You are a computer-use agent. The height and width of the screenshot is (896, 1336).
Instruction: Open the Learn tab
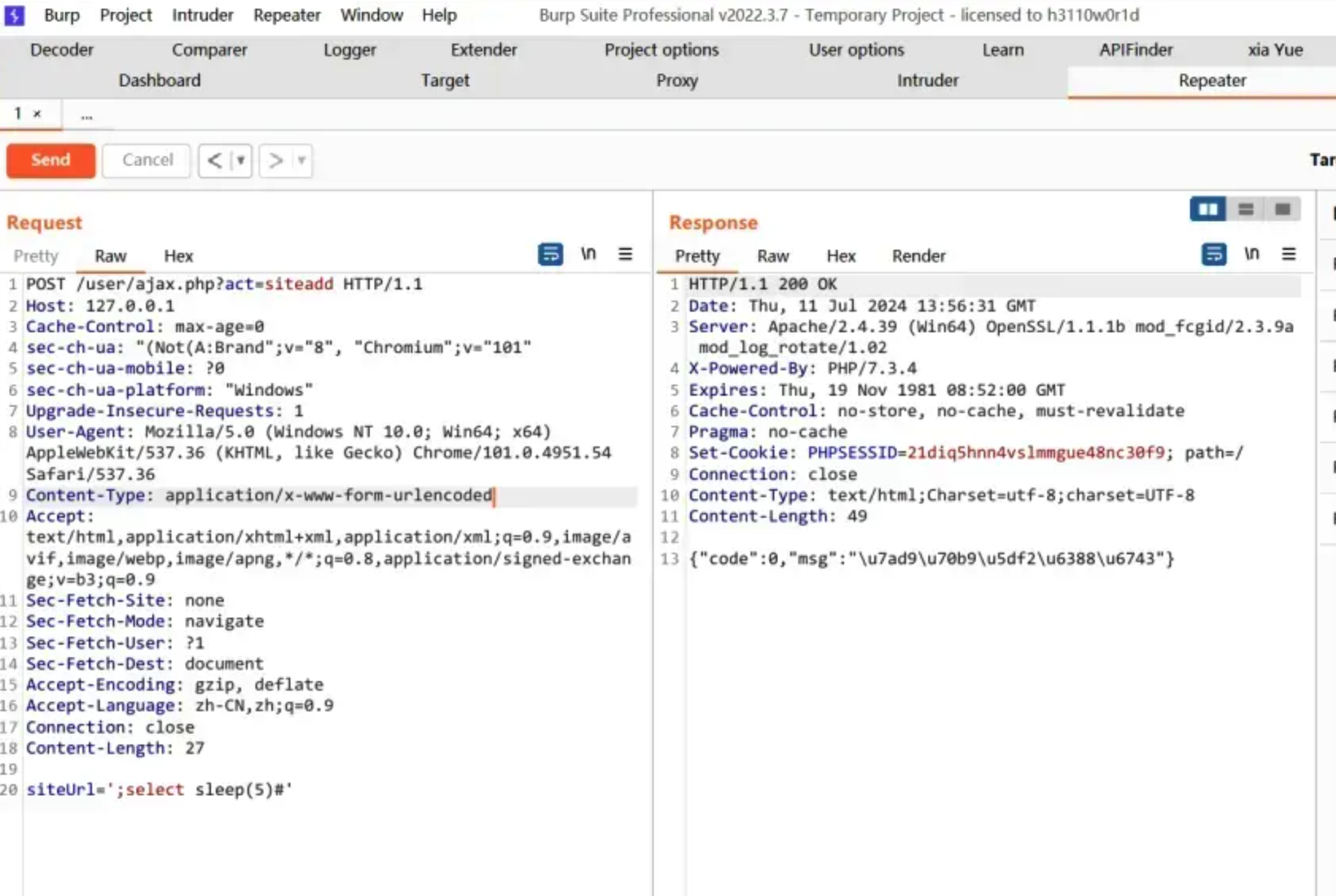(x=1003, y=50)
